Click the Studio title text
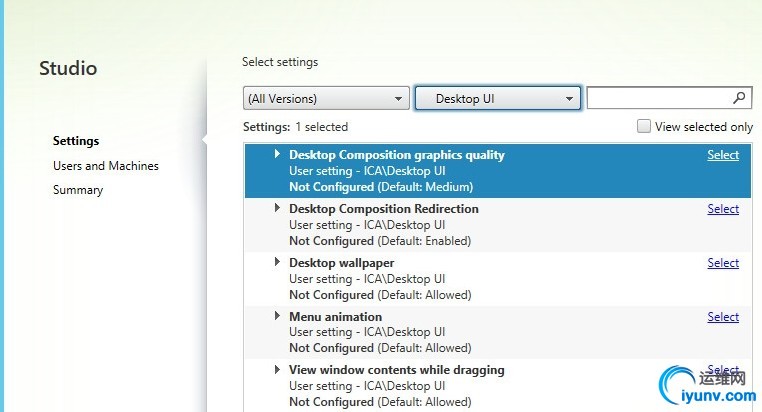The width and height of the screenshot is (762, 412). coord(68,68)
